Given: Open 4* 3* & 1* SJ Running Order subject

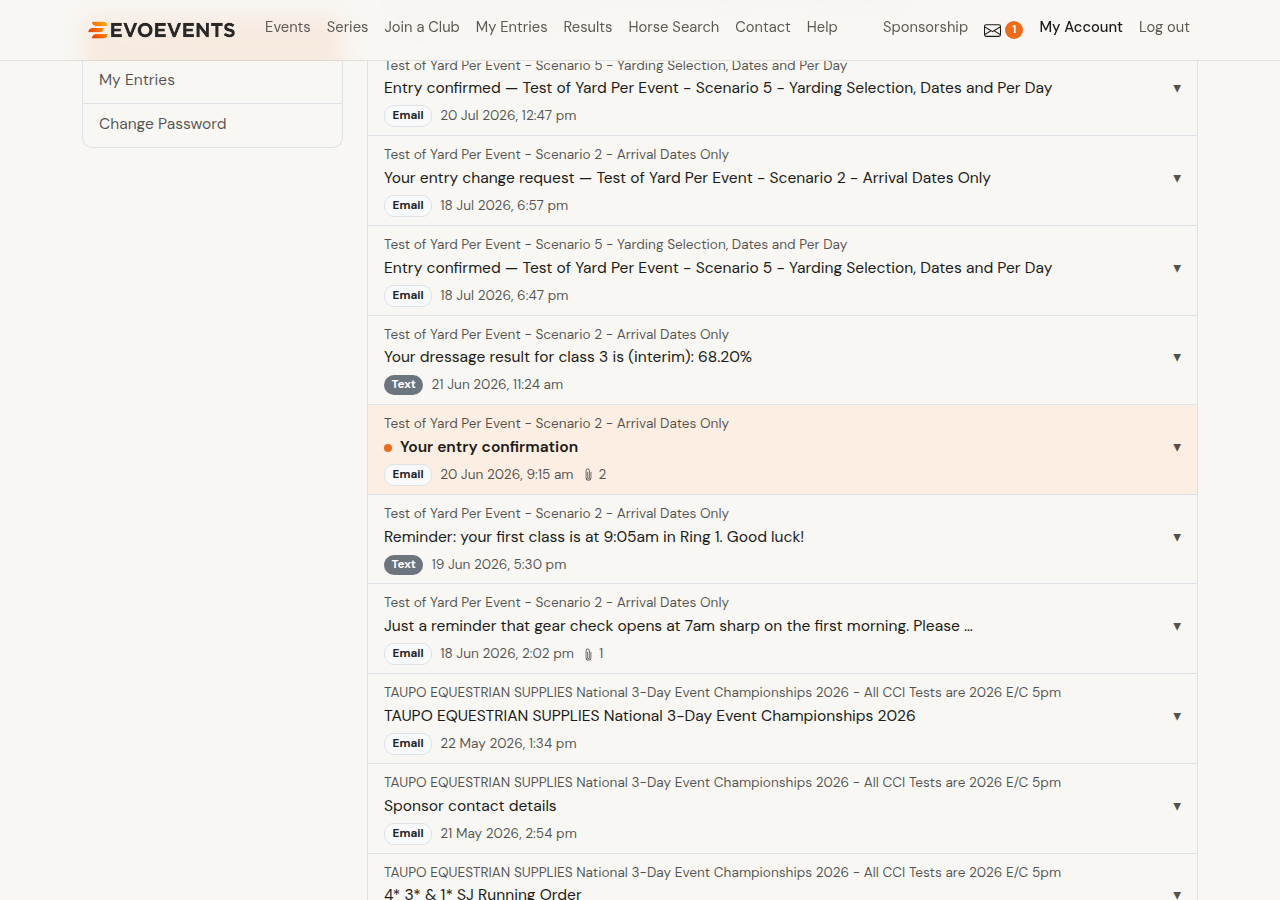Looking at the screenshot, I should pos(483,892).
